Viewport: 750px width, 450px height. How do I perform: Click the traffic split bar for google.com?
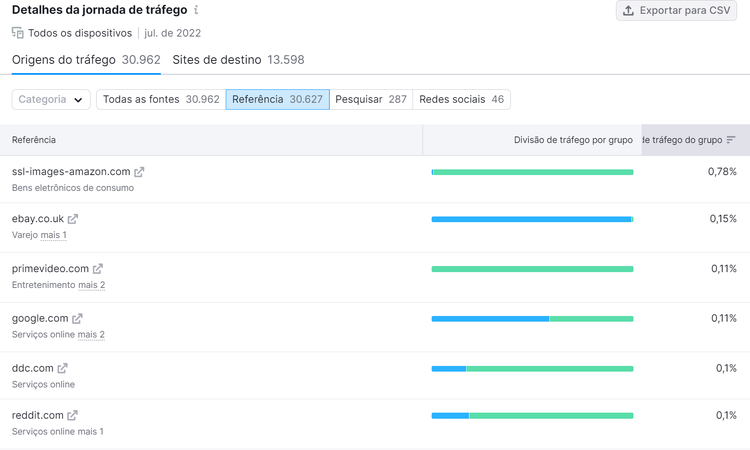[532, 319]
